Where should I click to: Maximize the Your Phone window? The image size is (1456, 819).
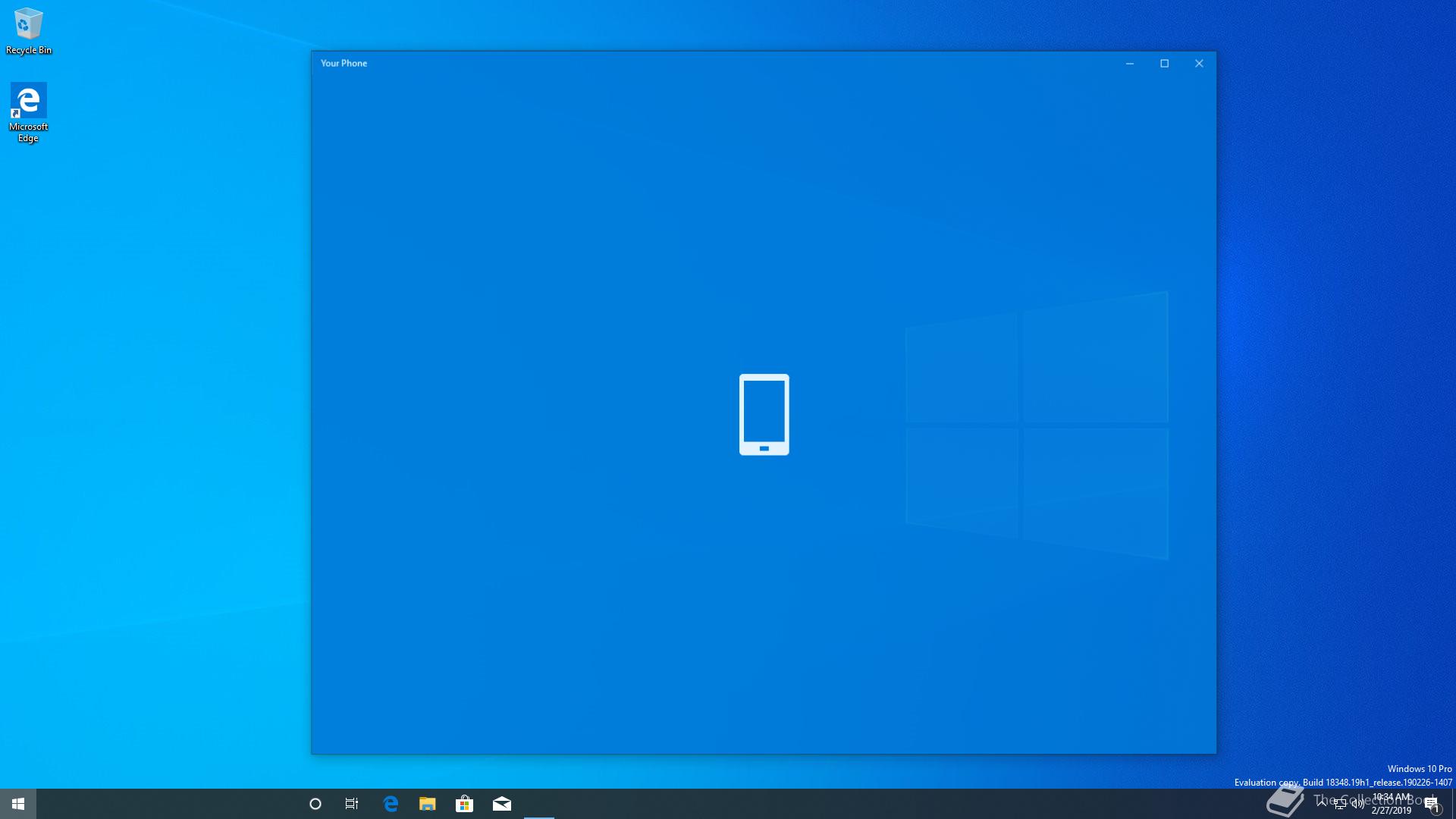click(x=1165, y=64)
